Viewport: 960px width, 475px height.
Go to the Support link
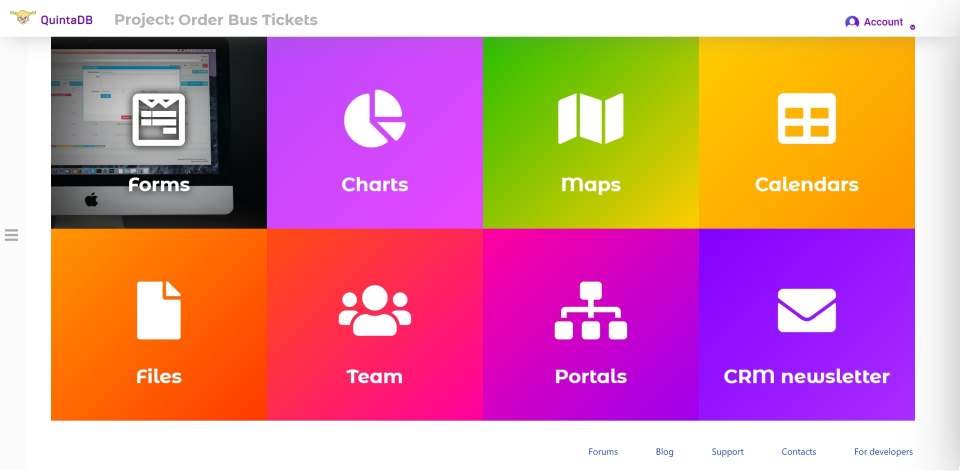[x=727, y=452]
